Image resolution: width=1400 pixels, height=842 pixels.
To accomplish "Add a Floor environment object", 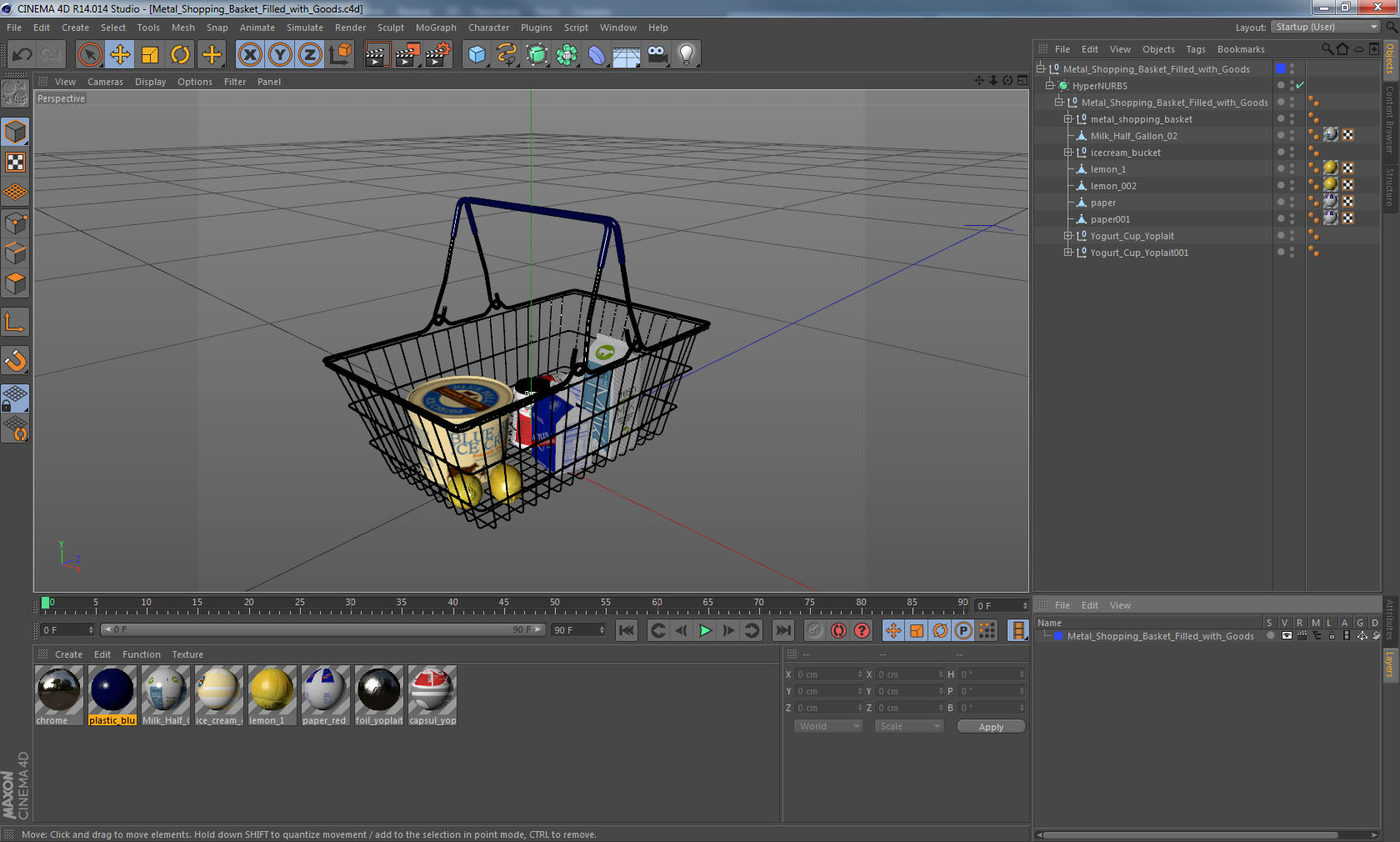I will (x=627, y=55).
